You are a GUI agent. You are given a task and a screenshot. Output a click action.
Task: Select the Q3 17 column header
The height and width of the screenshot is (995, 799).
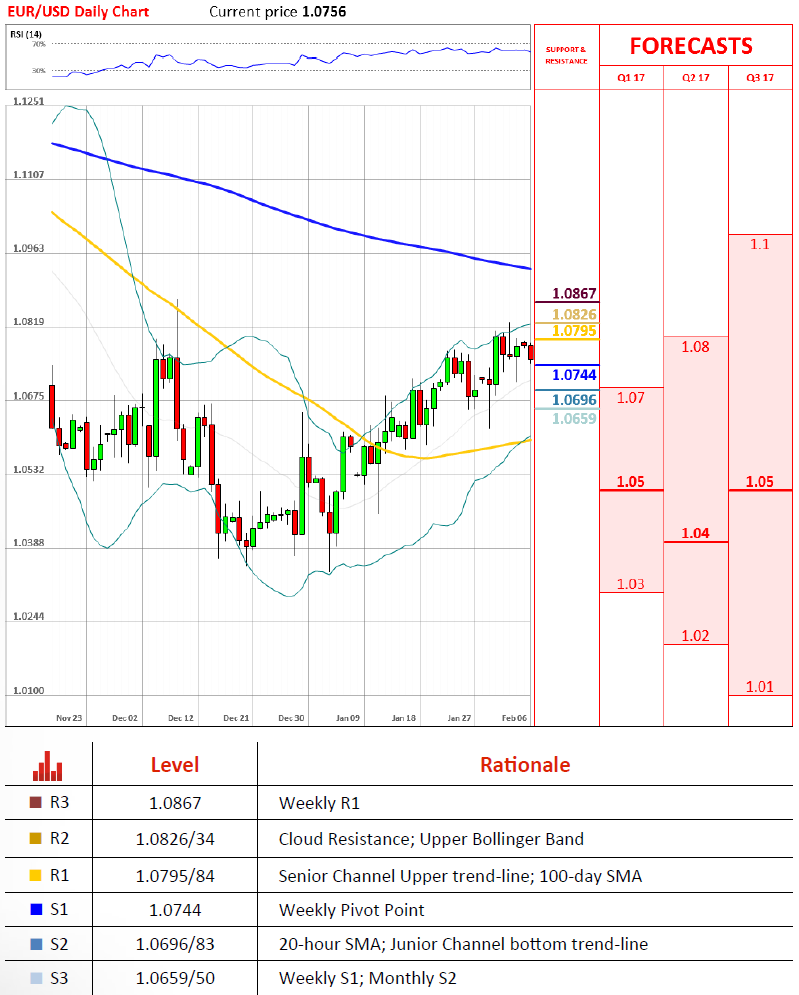pyautogui.click(x=760, y=77)
